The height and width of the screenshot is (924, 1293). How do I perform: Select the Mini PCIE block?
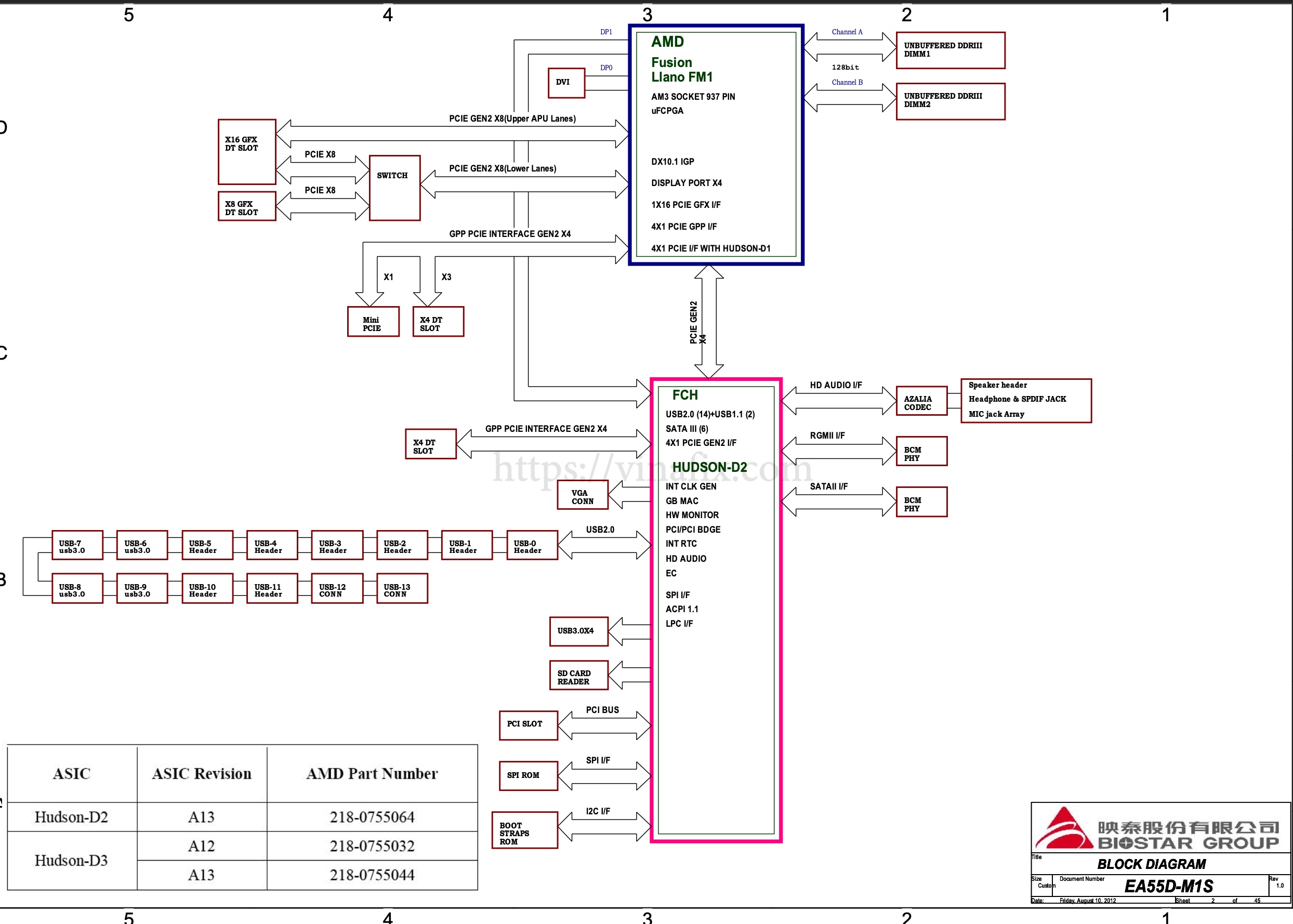point(373,322)
